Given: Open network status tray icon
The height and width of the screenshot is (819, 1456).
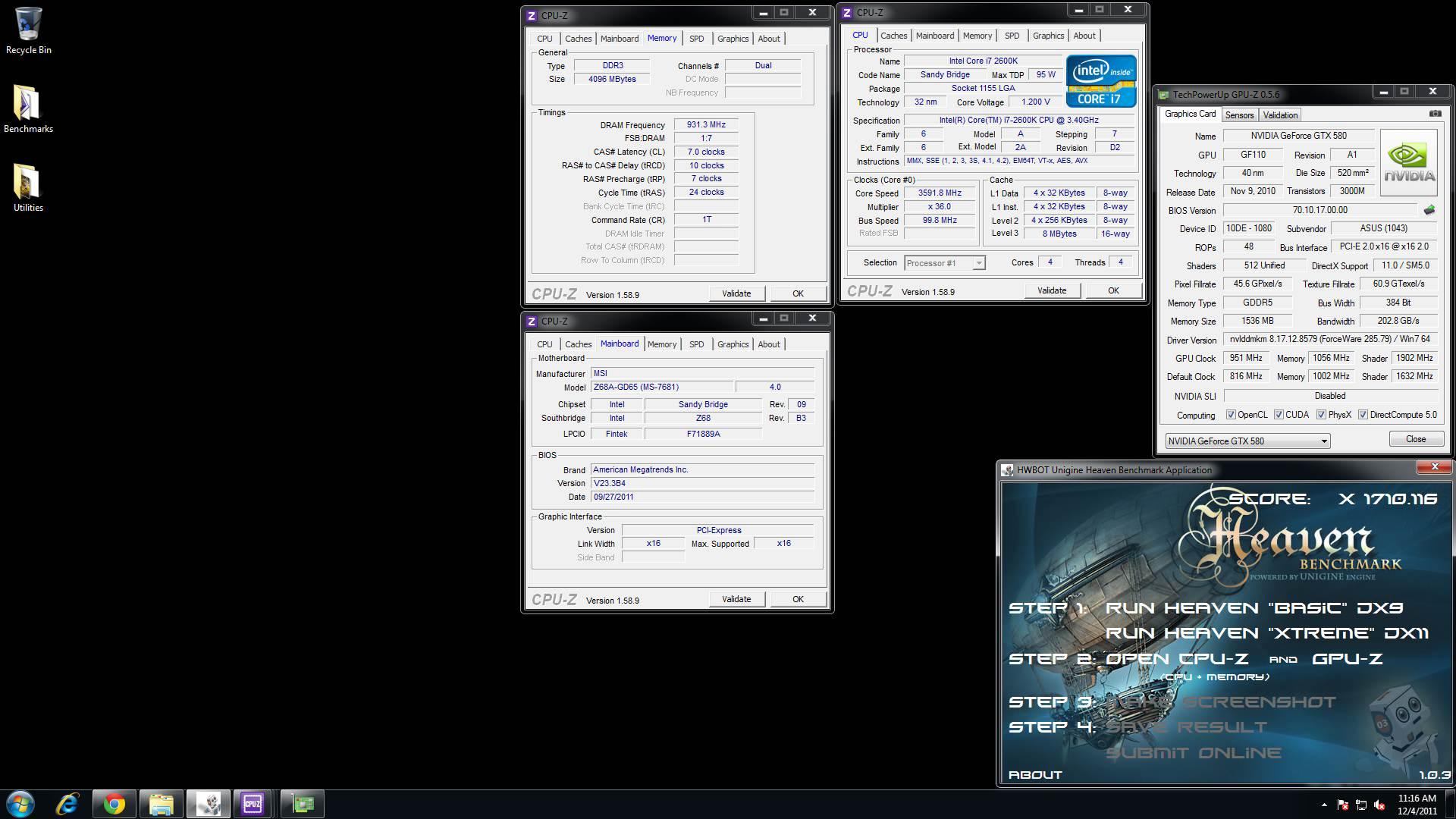Looking at the screenshot, I should pos(1361,805).
